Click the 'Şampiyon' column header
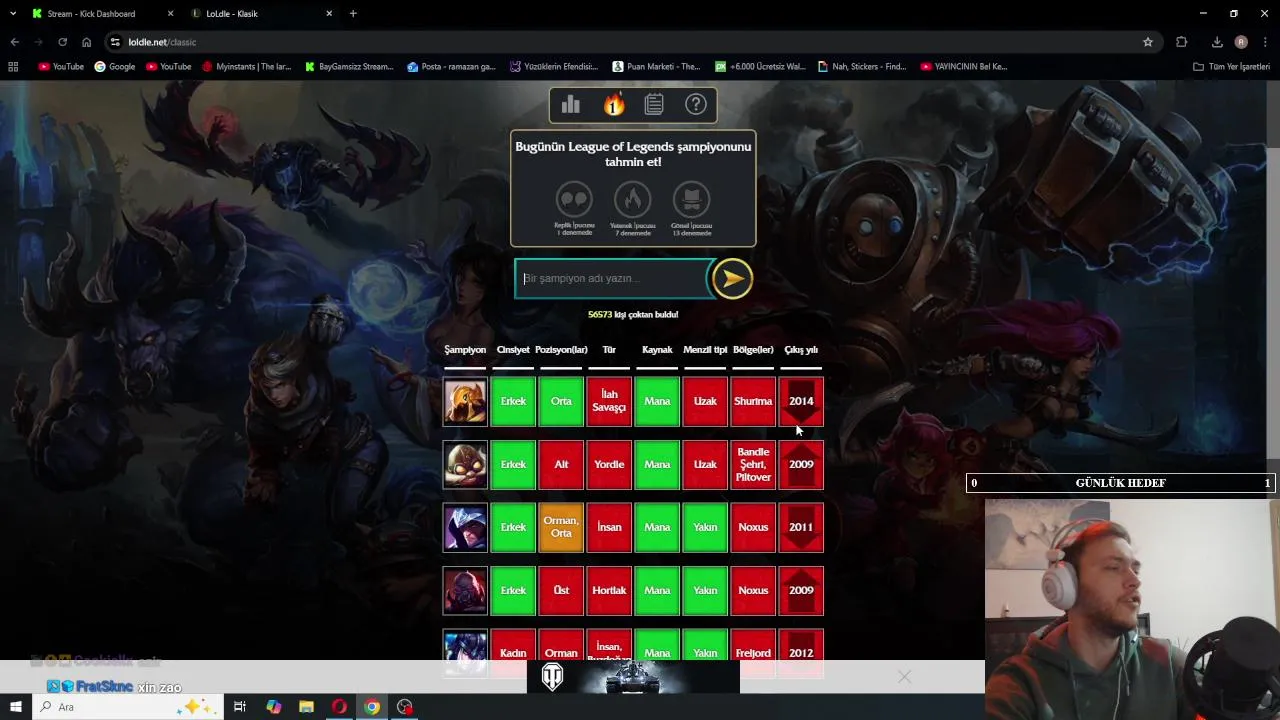The height and width of the screenshot is (720, 1280). (465, 350)
